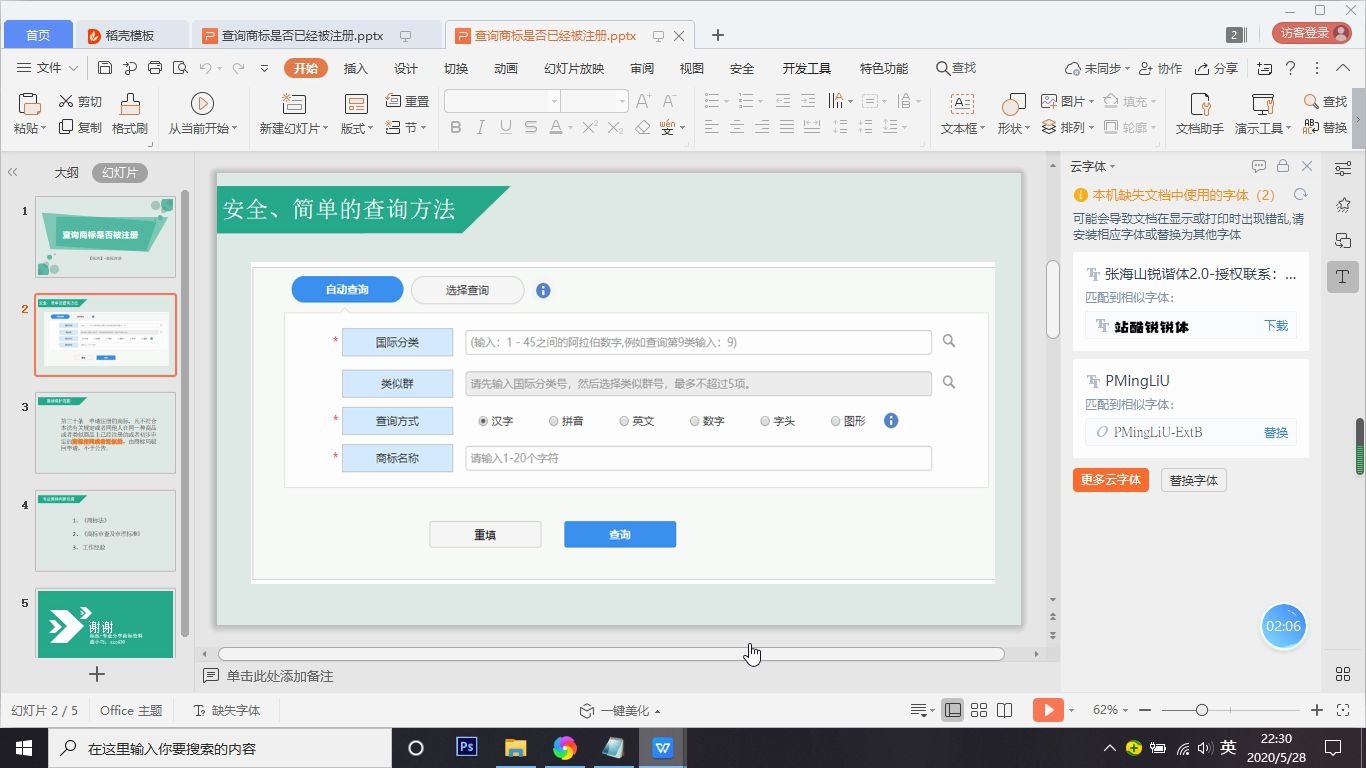Select slide 5 thumbnail showing 谢谢
The height and width of the screenshot is (768, 1366).
tap(105, 622)
